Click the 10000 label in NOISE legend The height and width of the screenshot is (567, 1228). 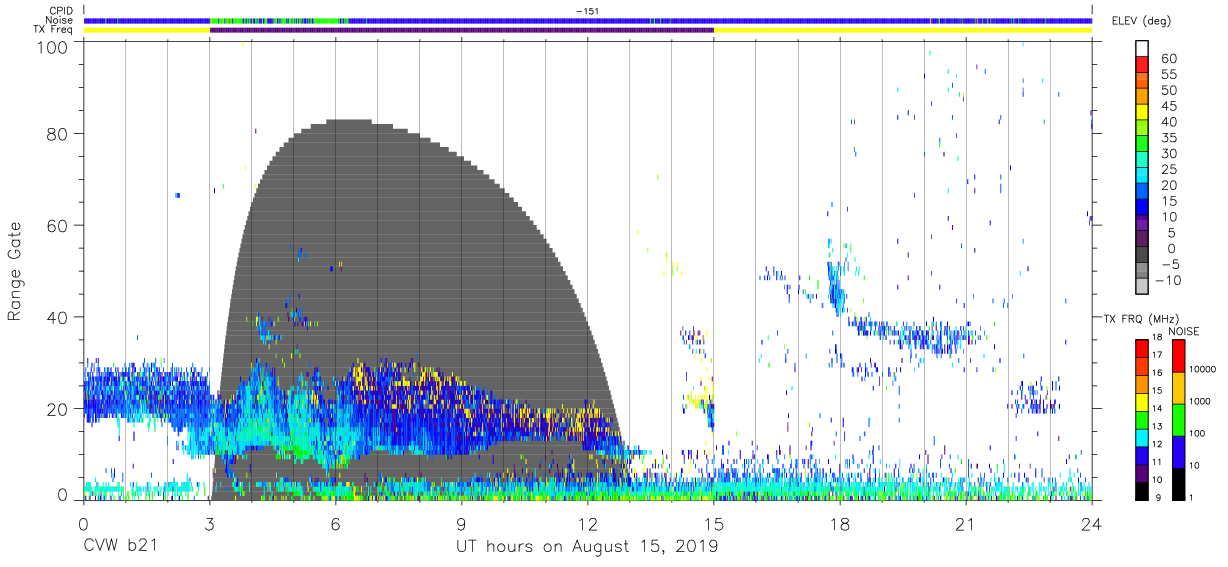click(x=1202, y=370)
